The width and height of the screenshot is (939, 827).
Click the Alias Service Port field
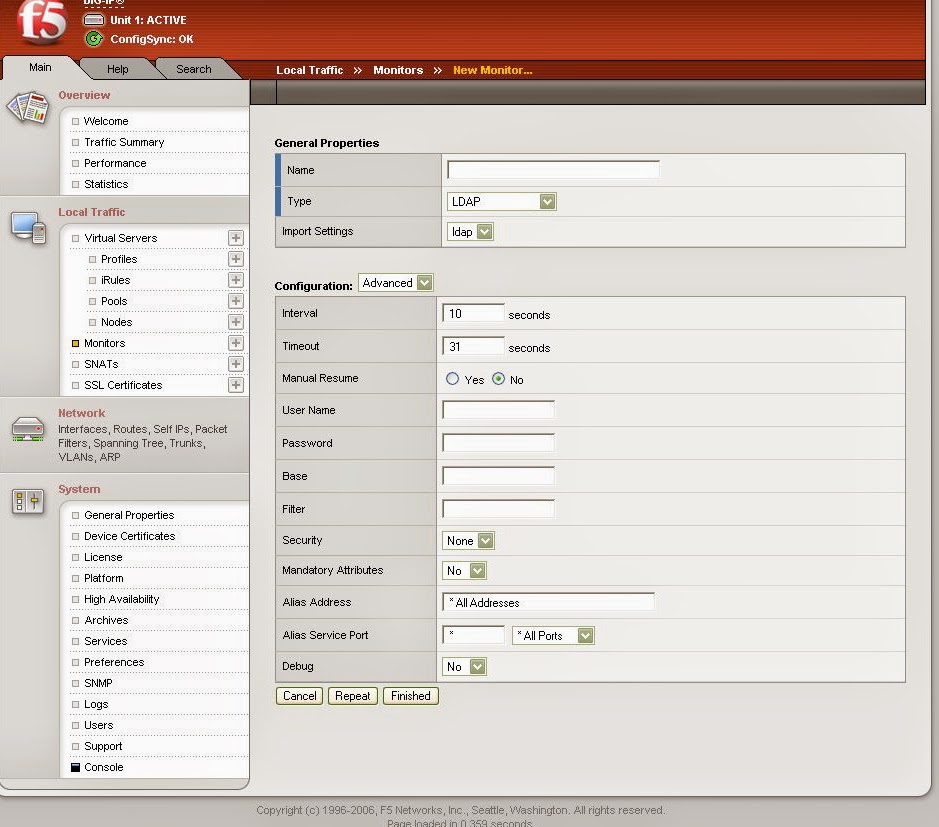tap(473, 635)
